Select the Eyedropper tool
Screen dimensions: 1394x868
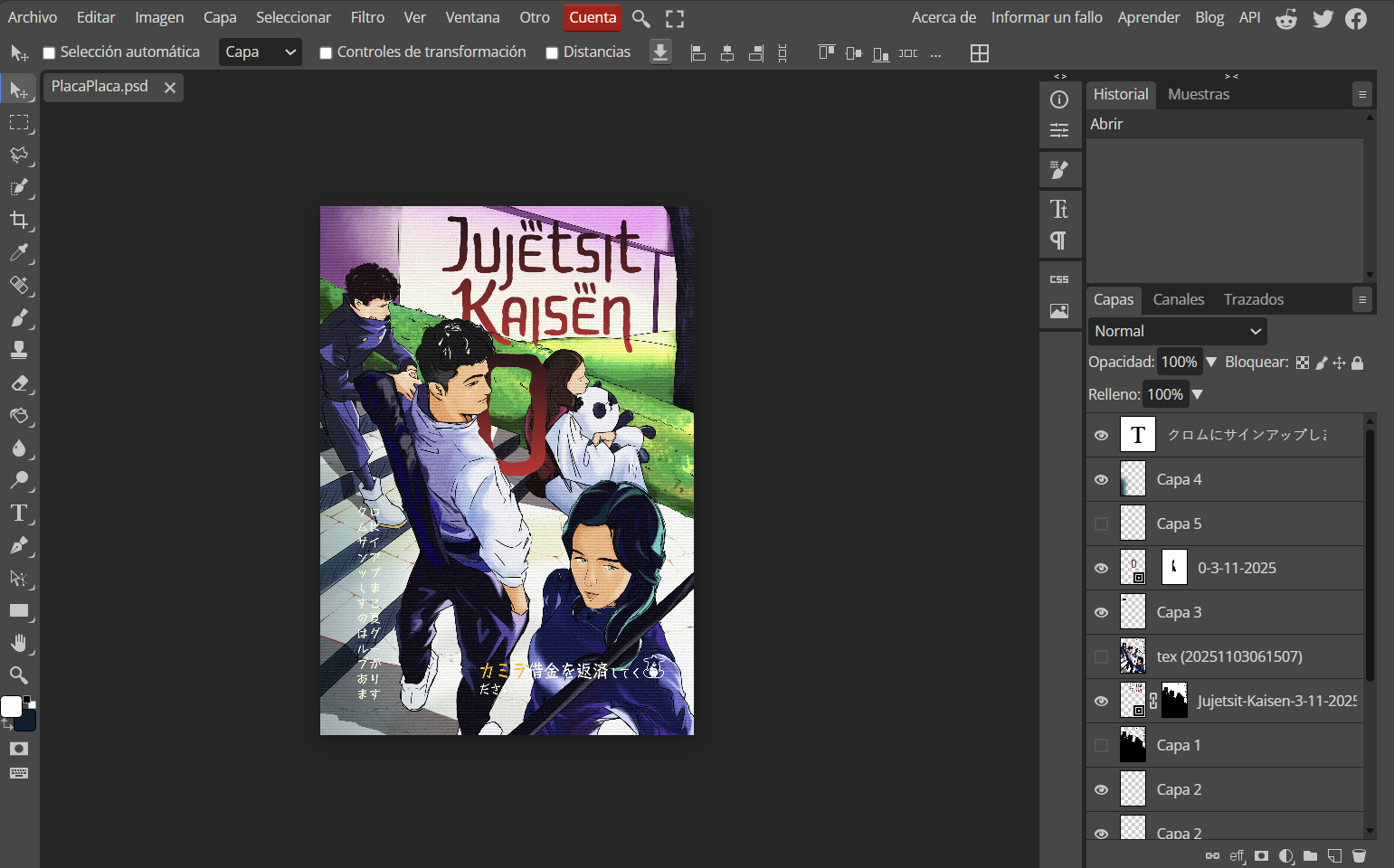[19, 252]
